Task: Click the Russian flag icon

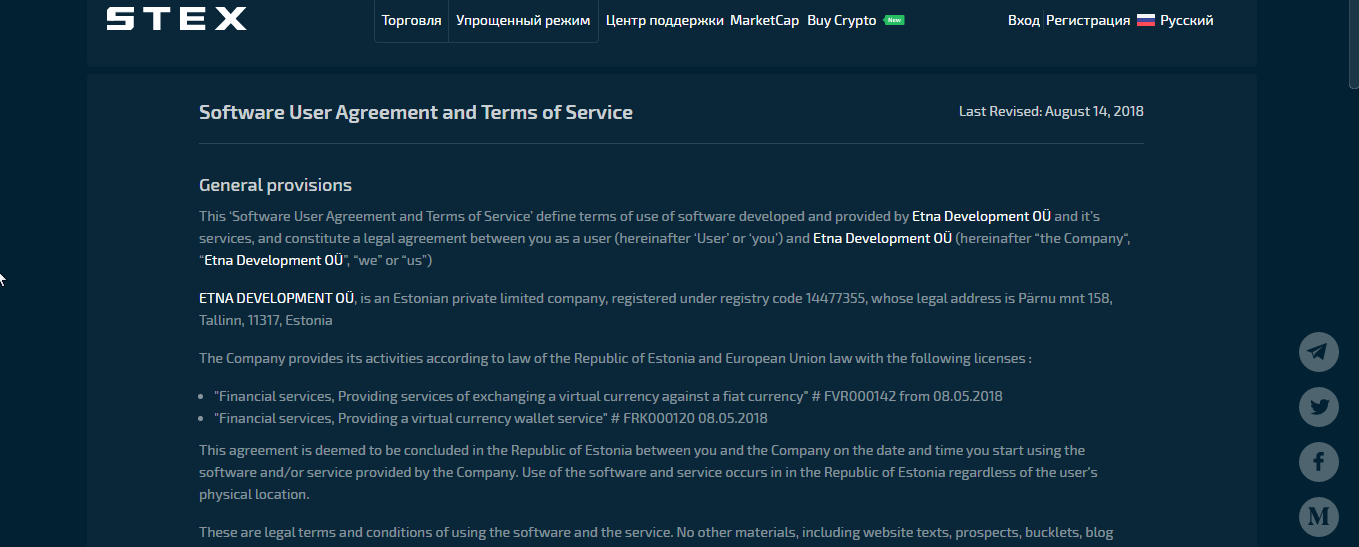Action: click(1146, 20)
